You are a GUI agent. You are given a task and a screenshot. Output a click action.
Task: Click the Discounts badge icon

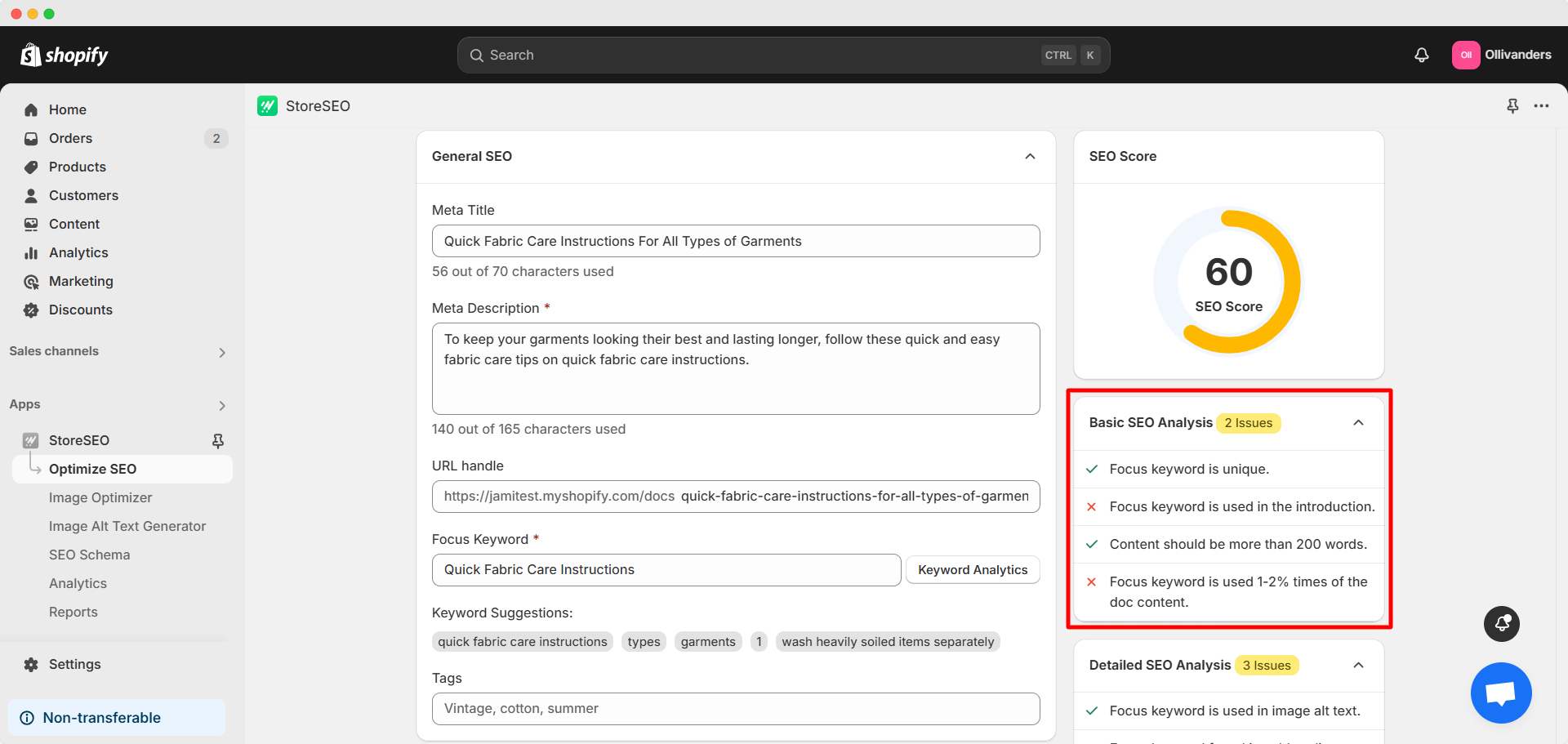(31, 310)
